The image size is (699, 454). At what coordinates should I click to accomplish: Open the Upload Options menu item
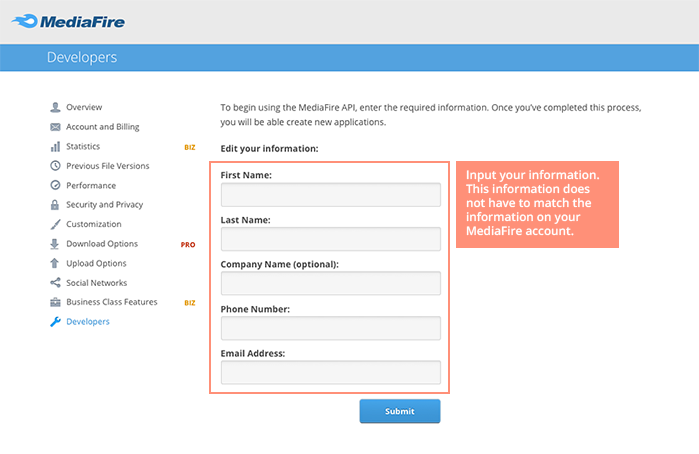(96, 263)
